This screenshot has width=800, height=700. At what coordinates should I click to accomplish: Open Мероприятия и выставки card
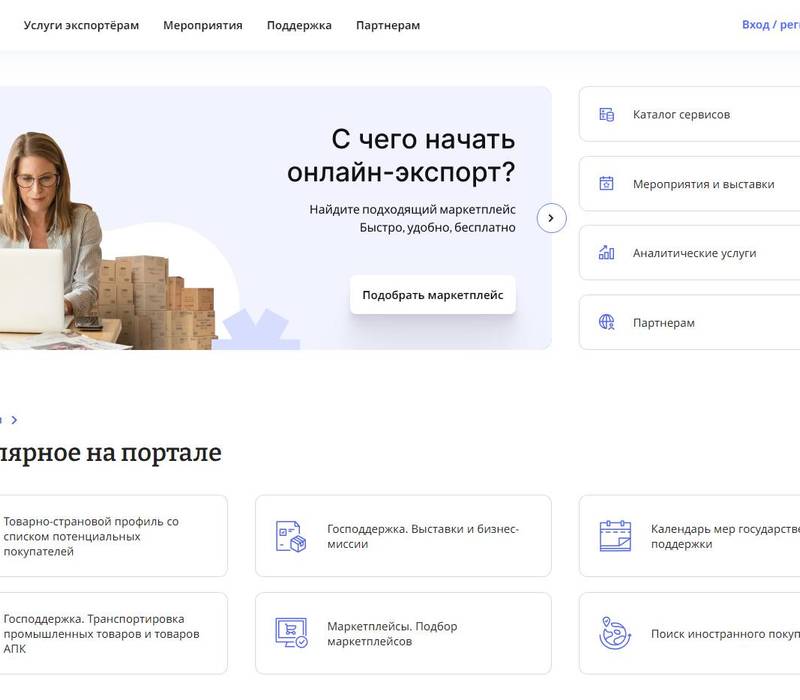point(689,184)
